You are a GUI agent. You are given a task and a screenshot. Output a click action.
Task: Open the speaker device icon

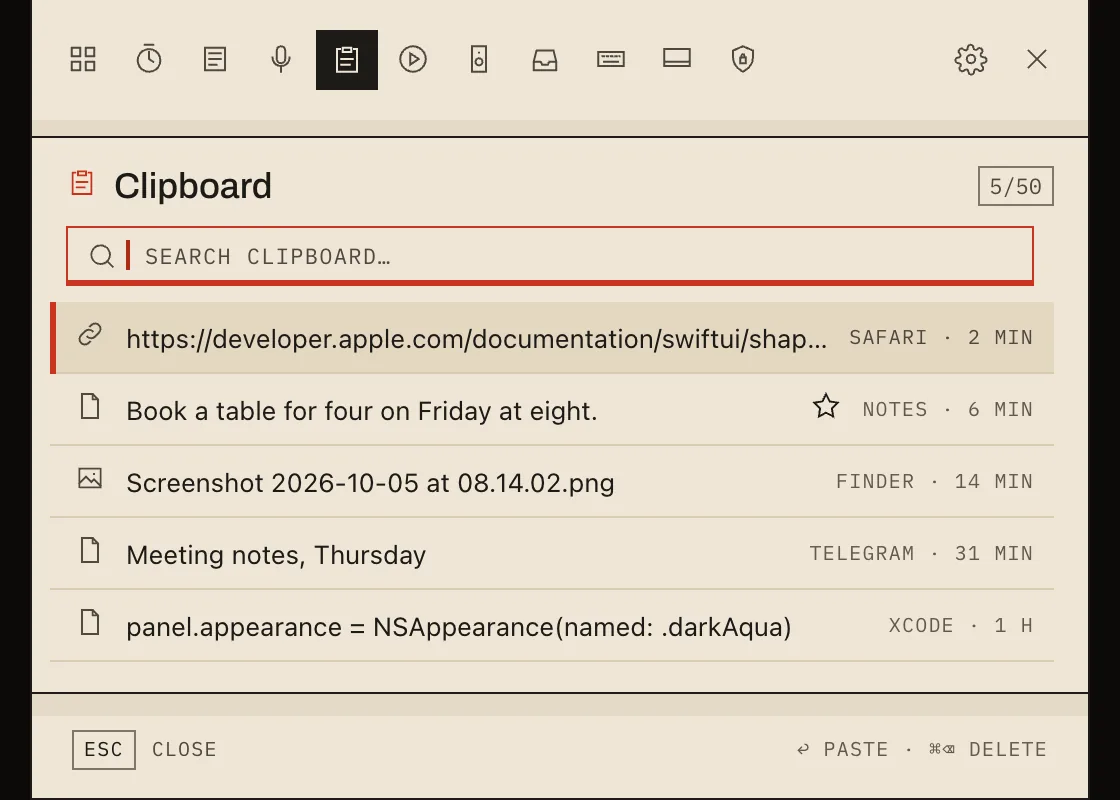(x=479, y=59)
